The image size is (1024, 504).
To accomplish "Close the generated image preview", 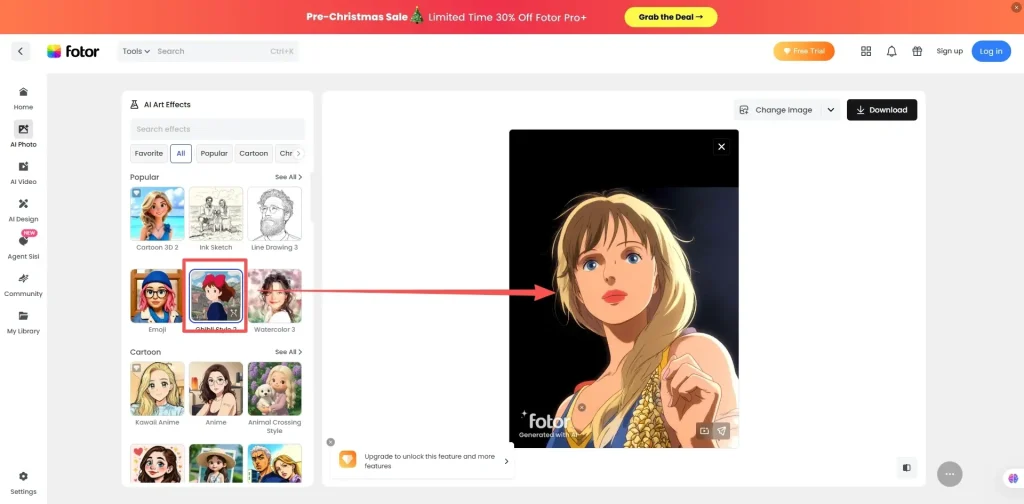I will (x=722, y=147).
